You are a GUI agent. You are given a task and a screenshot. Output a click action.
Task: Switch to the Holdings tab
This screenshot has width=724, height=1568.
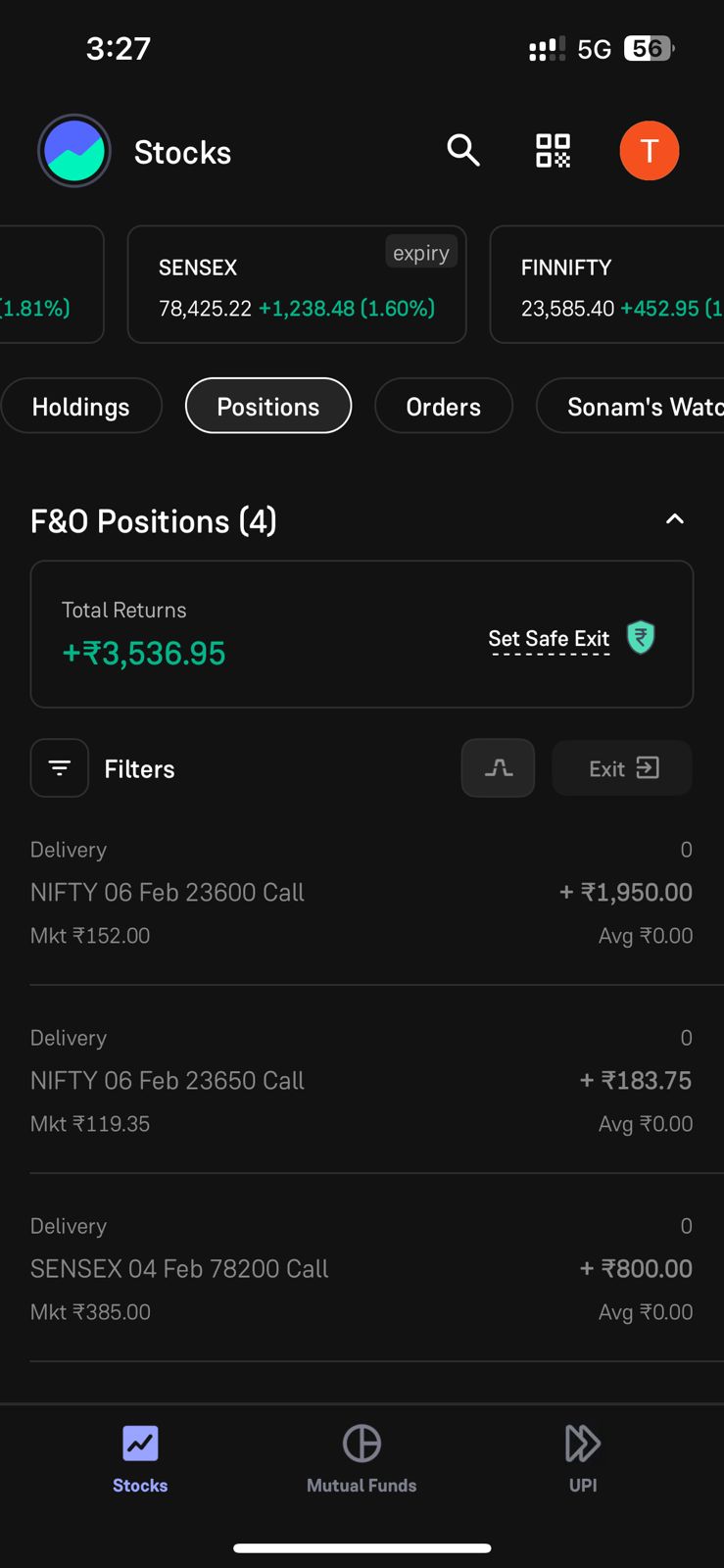[x=81, y=406]
